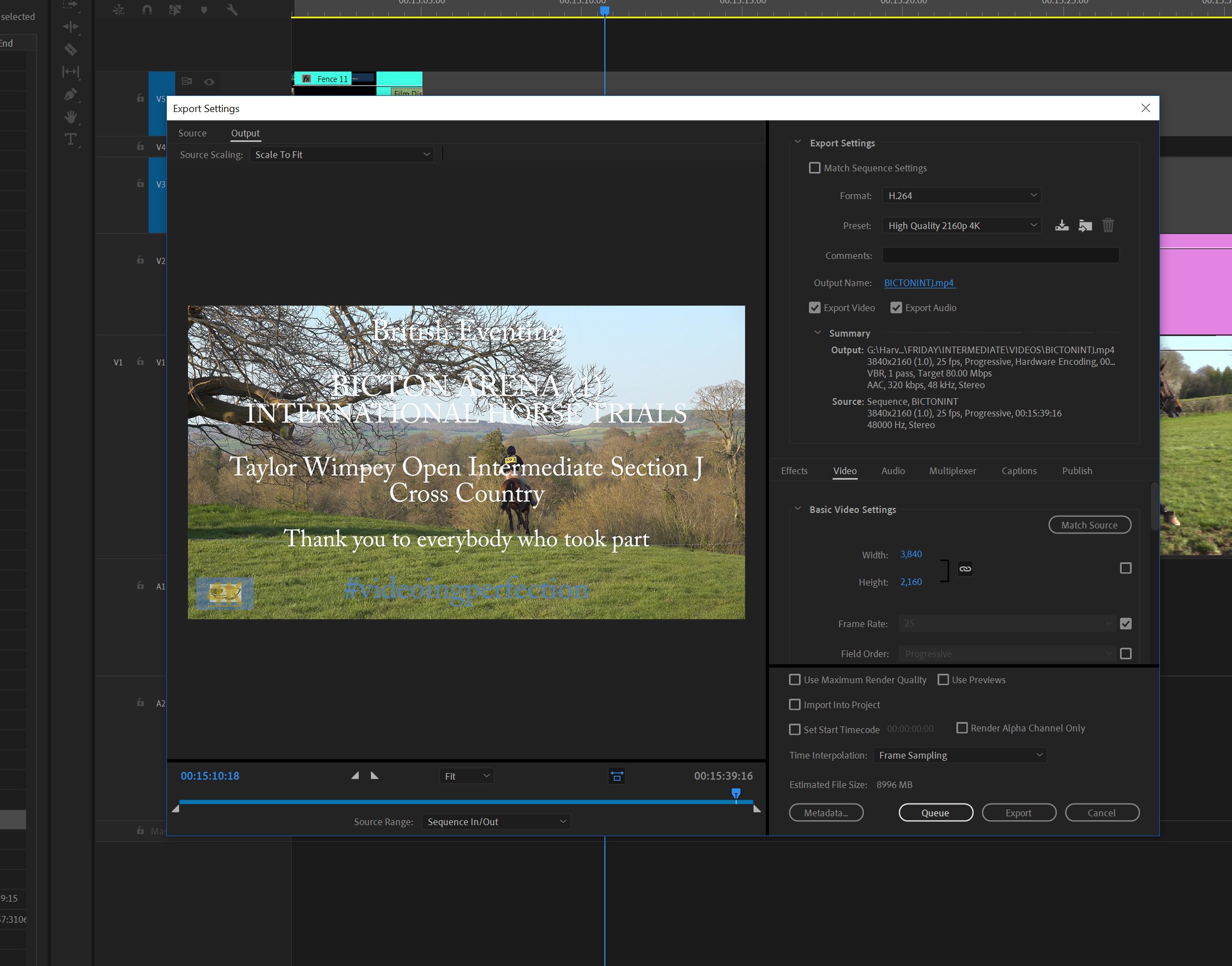Image resolution: width=1232 pixels, height=966 pixels.
Task: Collapse Summary section
Action: pyautogui.click(x=818, y=333)
